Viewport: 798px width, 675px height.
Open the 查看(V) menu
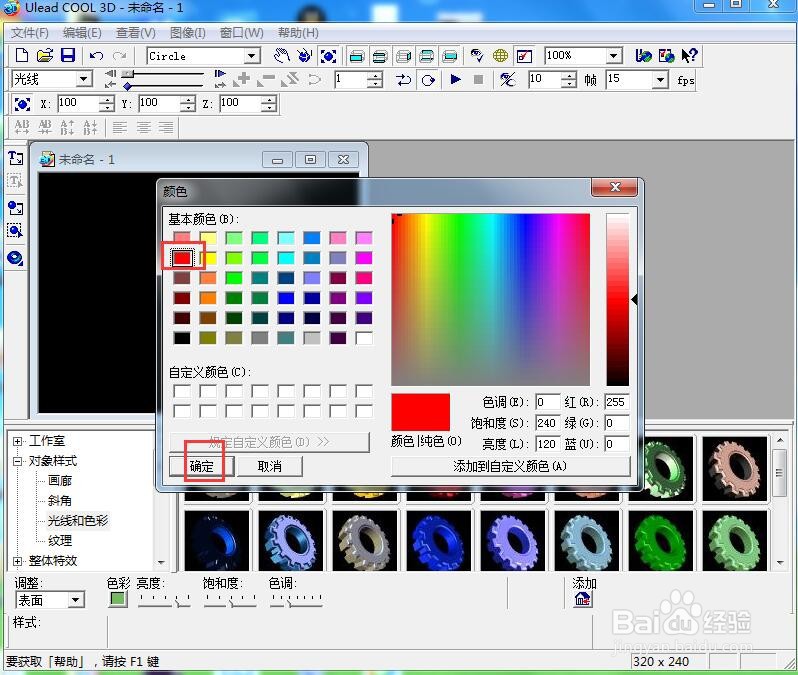(x=136, y=33)
